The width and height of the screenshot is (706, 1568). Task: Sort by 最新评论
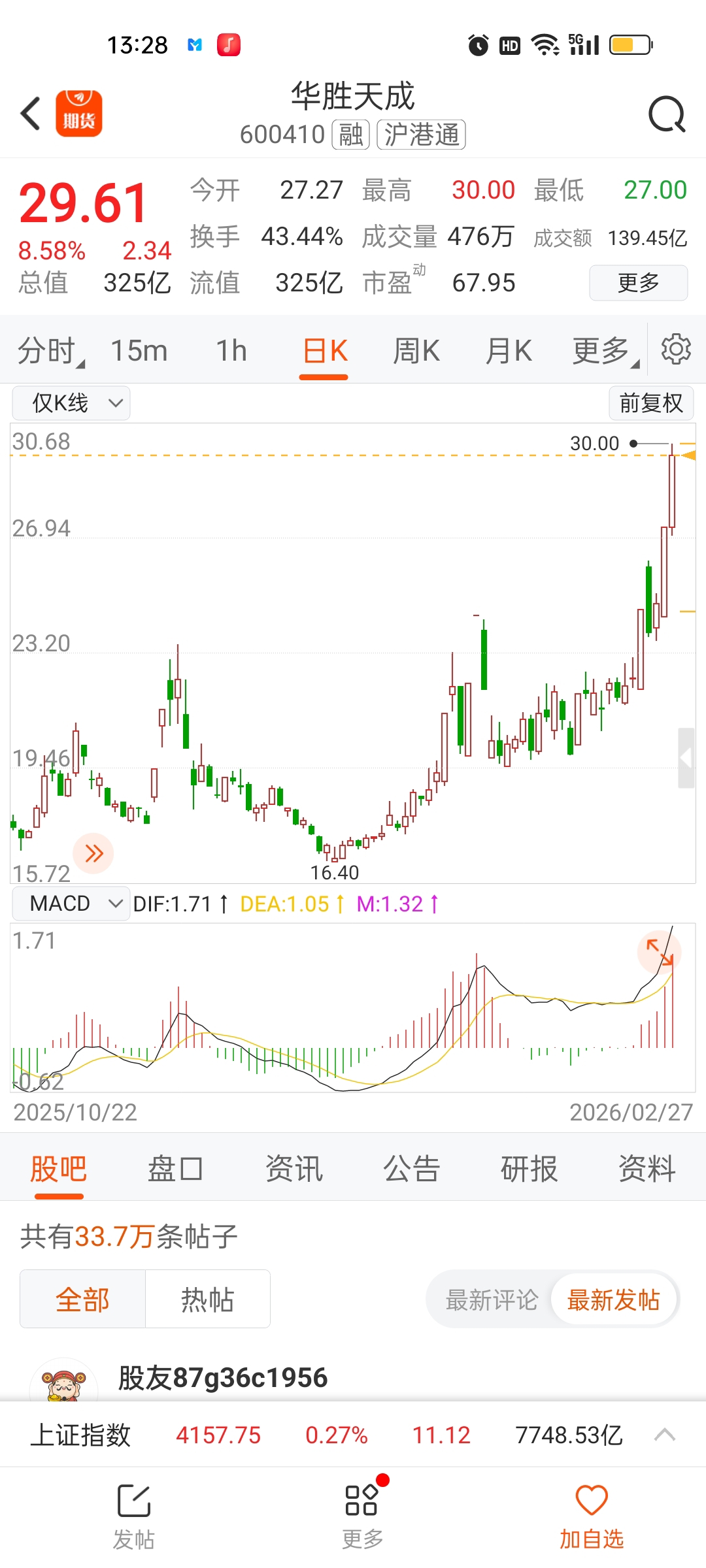coord(492,1300)
